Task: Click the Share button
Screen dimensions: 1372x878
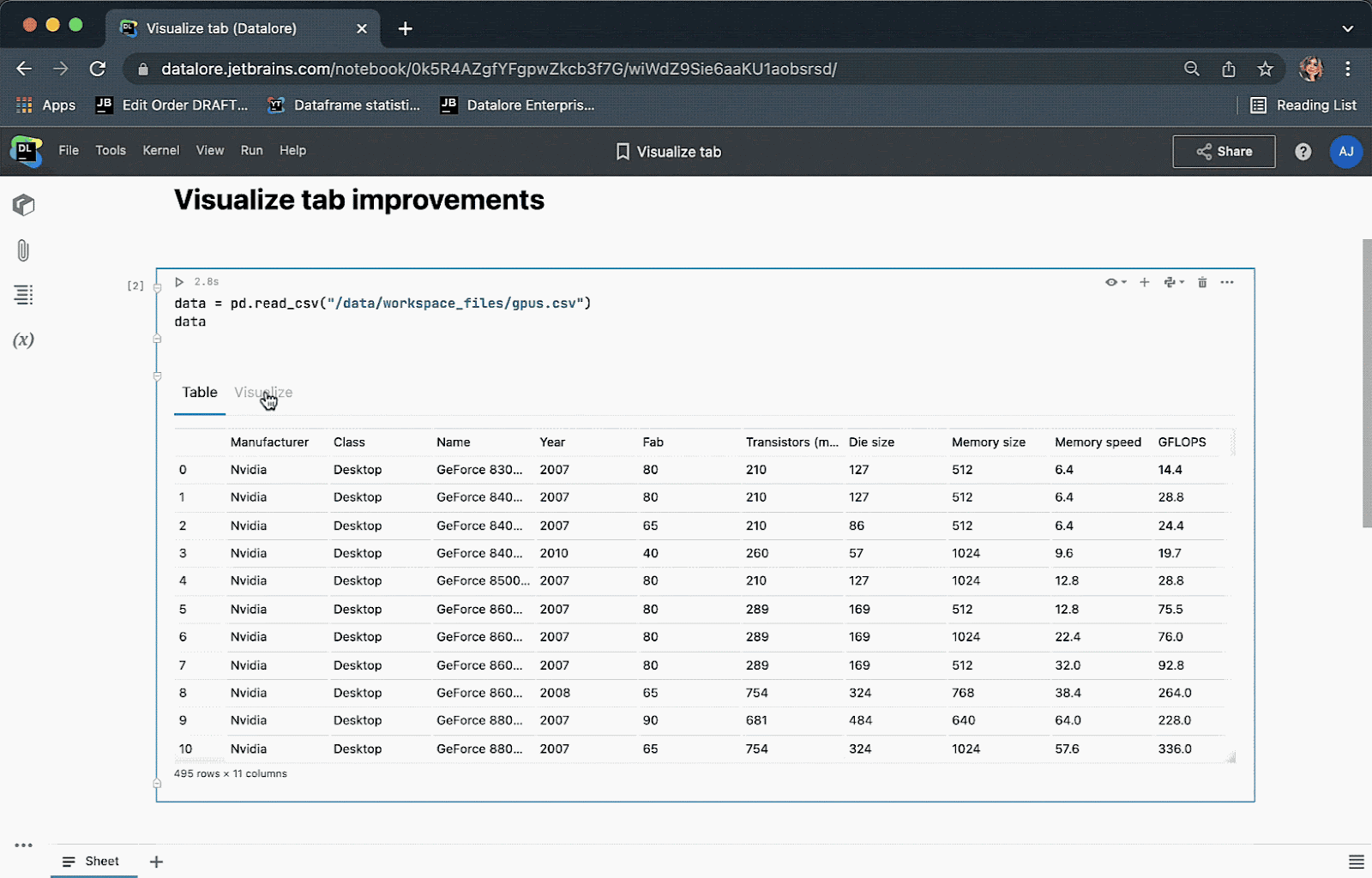Action: (x=1224, y=152)
